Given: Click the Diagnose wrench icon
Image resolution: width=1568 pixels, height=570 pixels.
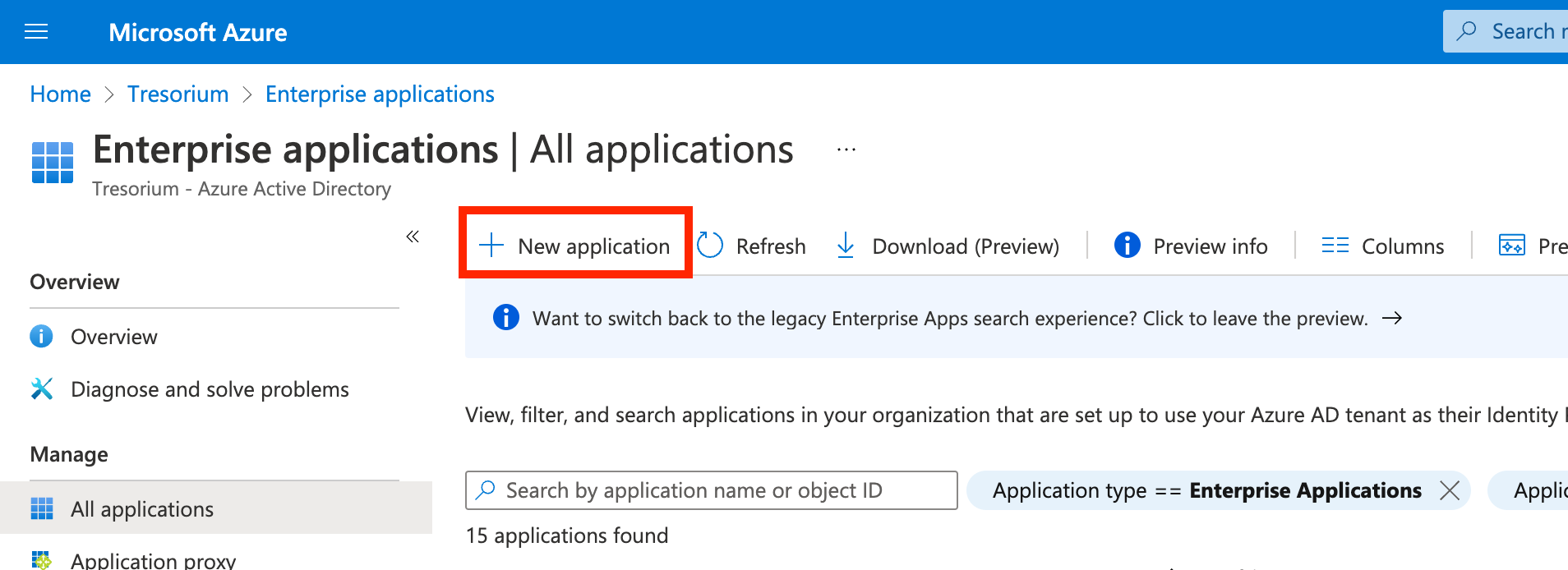Looking at the screenshot, I should (x=41, y=388).
